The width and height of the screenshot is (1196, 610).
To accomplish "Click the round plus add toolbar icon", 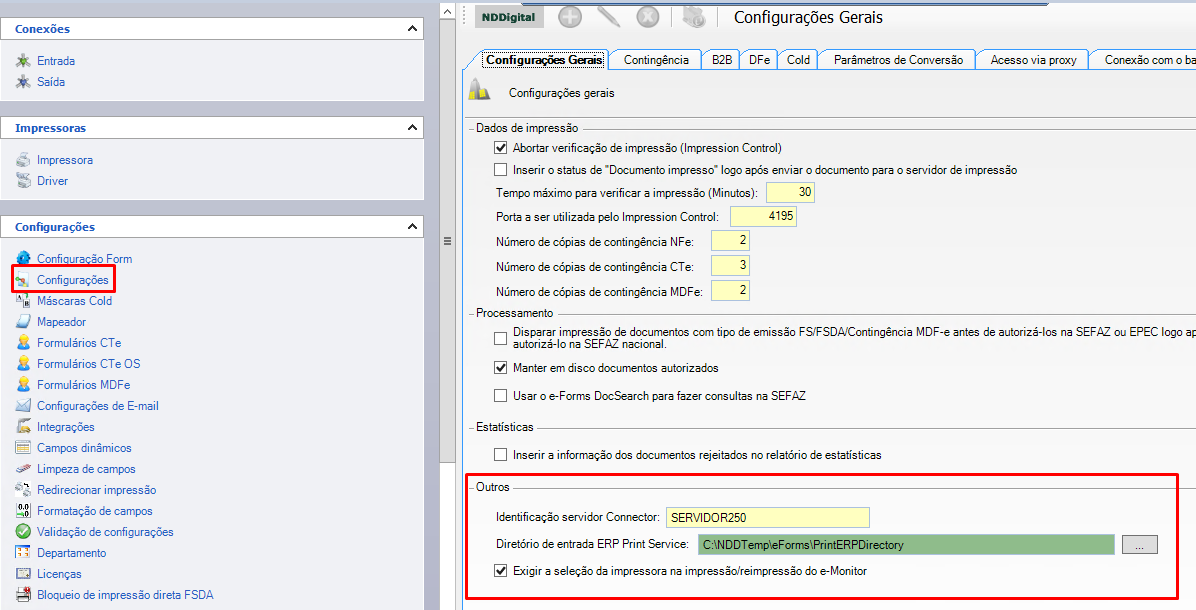I will (x=570, y=16).
